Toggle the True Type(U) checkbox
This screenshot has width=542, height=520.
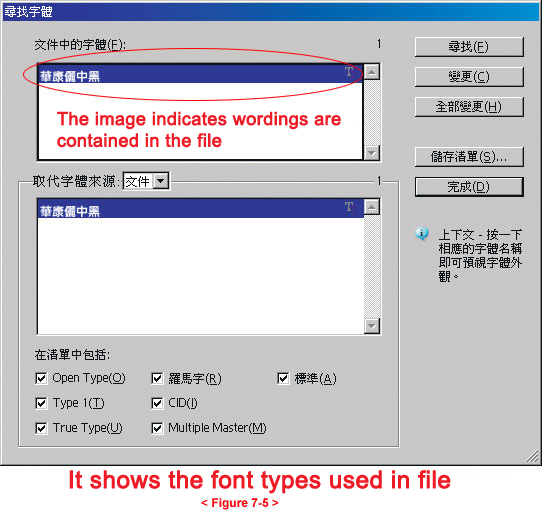(41, 428)
